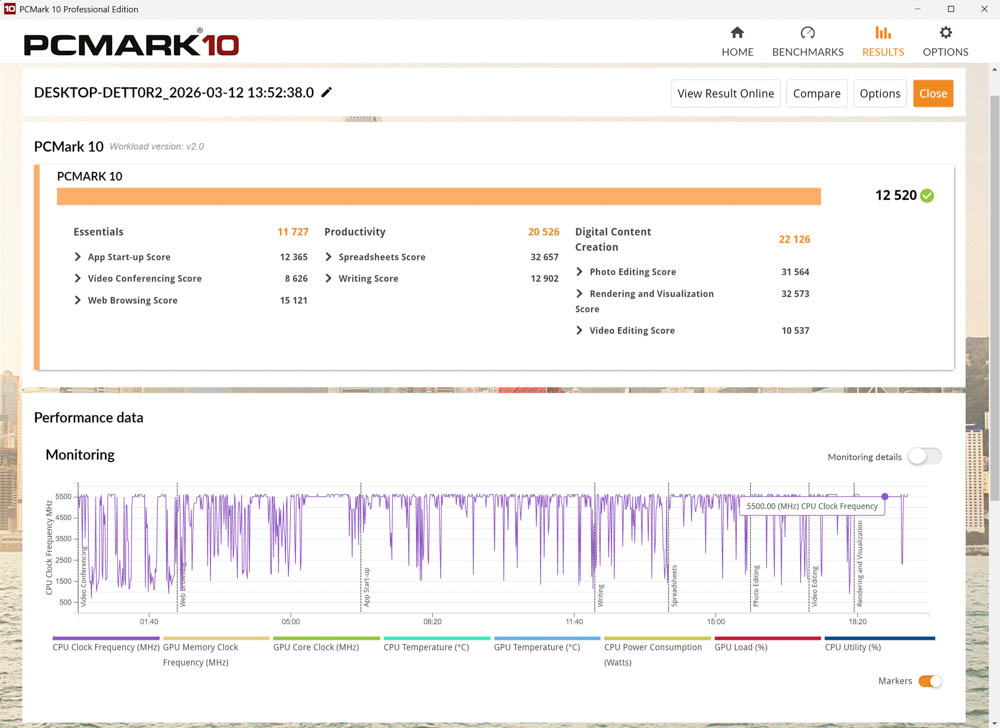1000x728 pixels.
Task: Open Options gear icon
Action: [x=945, y=33]
